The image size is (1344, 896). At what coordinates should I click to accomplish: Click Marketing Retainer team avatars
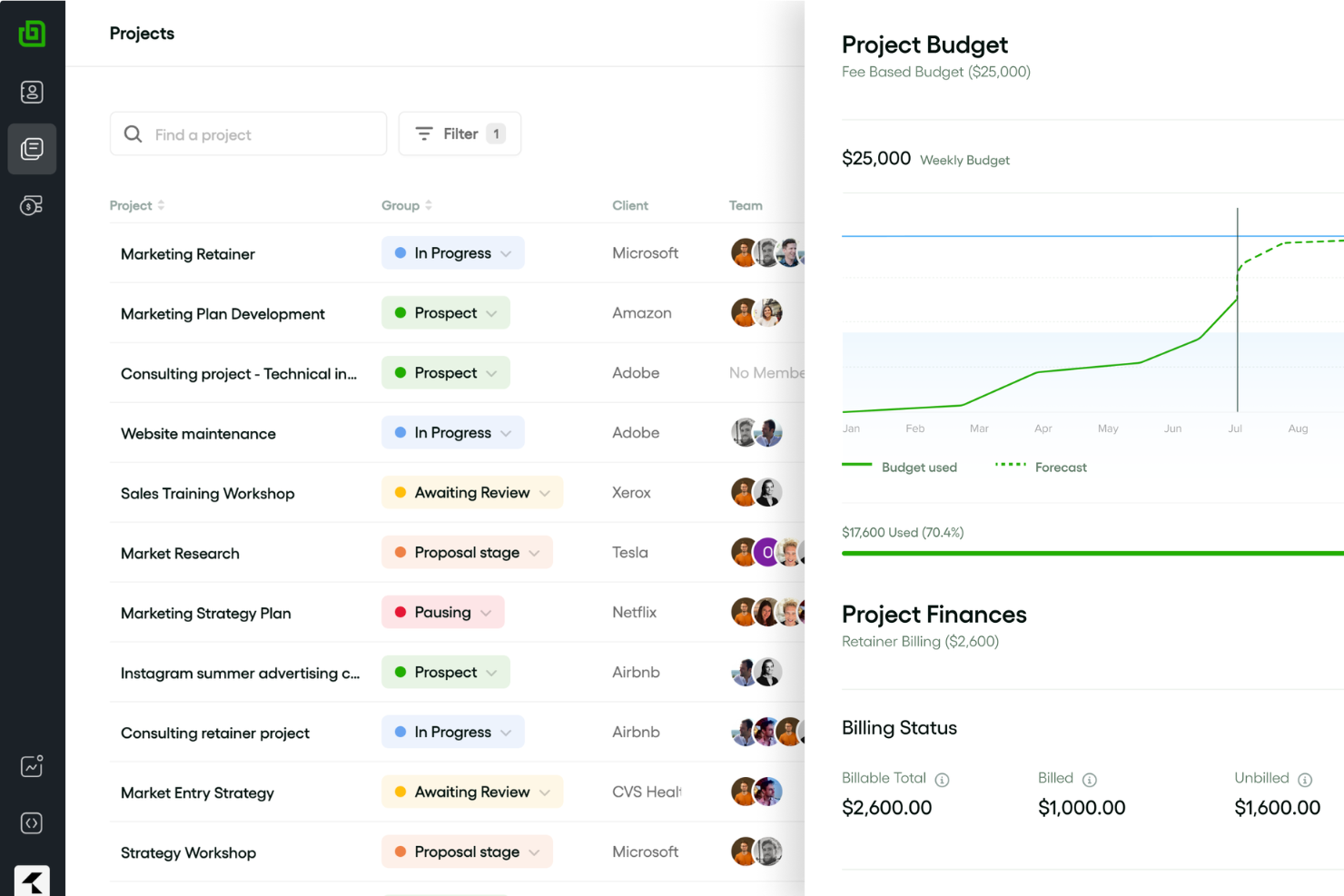click(x=767, y=253)
